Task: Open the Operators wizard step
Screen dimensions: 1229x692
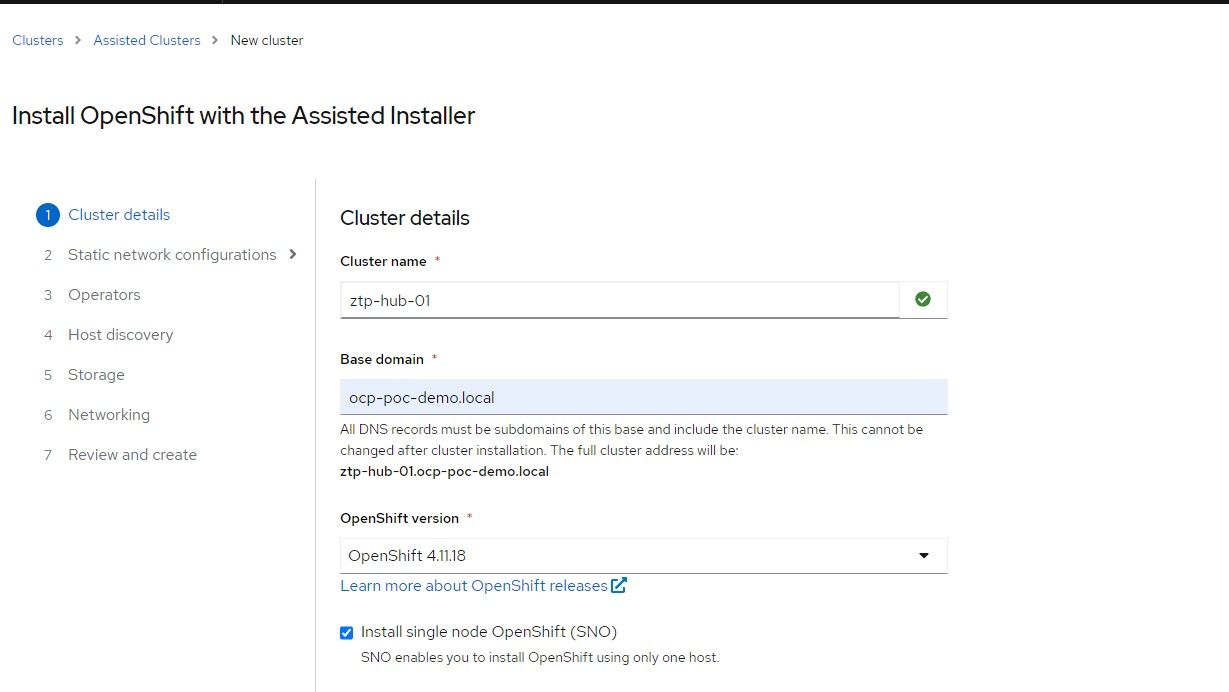Action: [104, 295]
